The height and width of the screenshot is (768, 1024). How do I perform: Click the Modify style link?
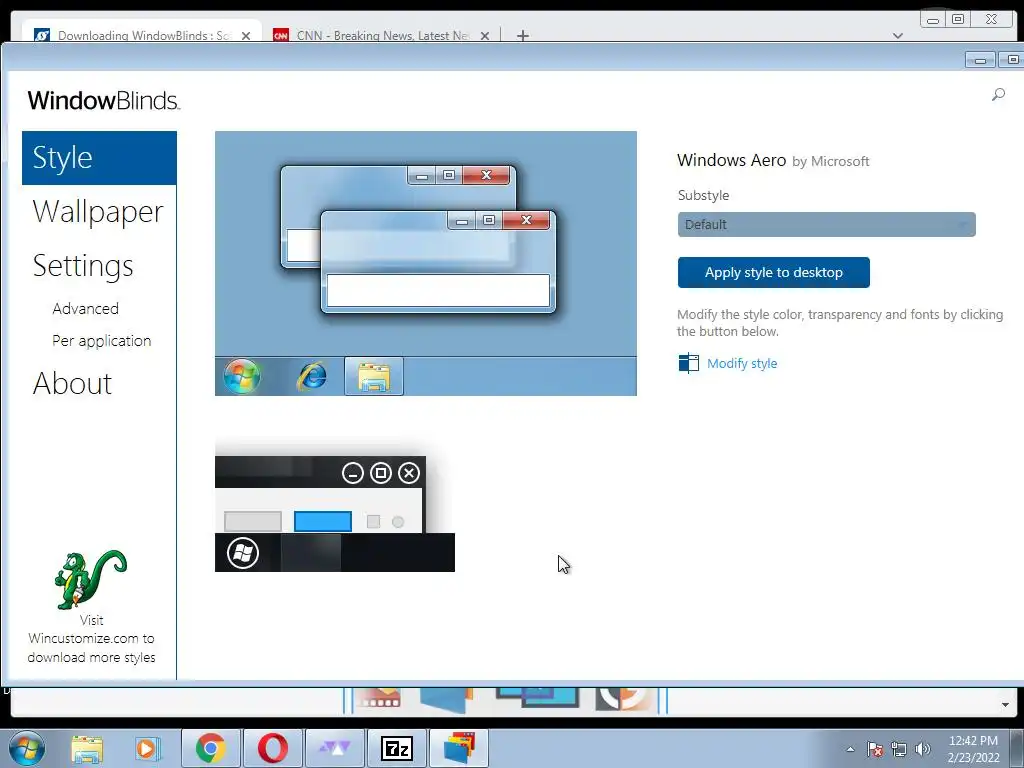(x=742, y=364)
